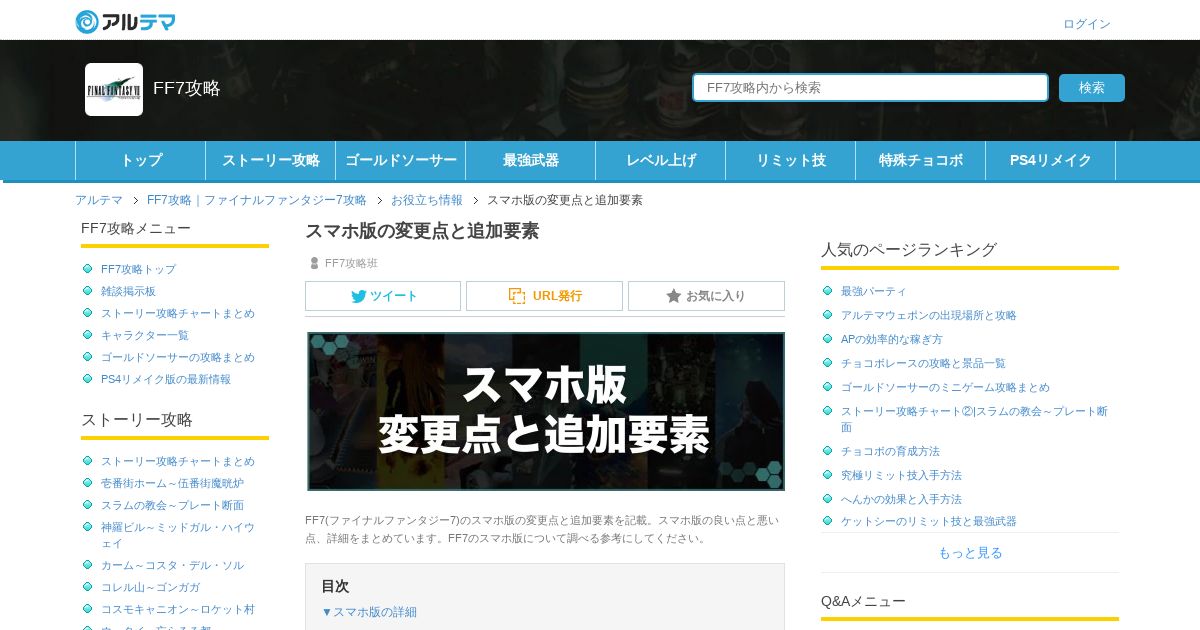Open the ログイン link
The height and width of the screenshot is (630, 1200).
(x=1086, y=24)
